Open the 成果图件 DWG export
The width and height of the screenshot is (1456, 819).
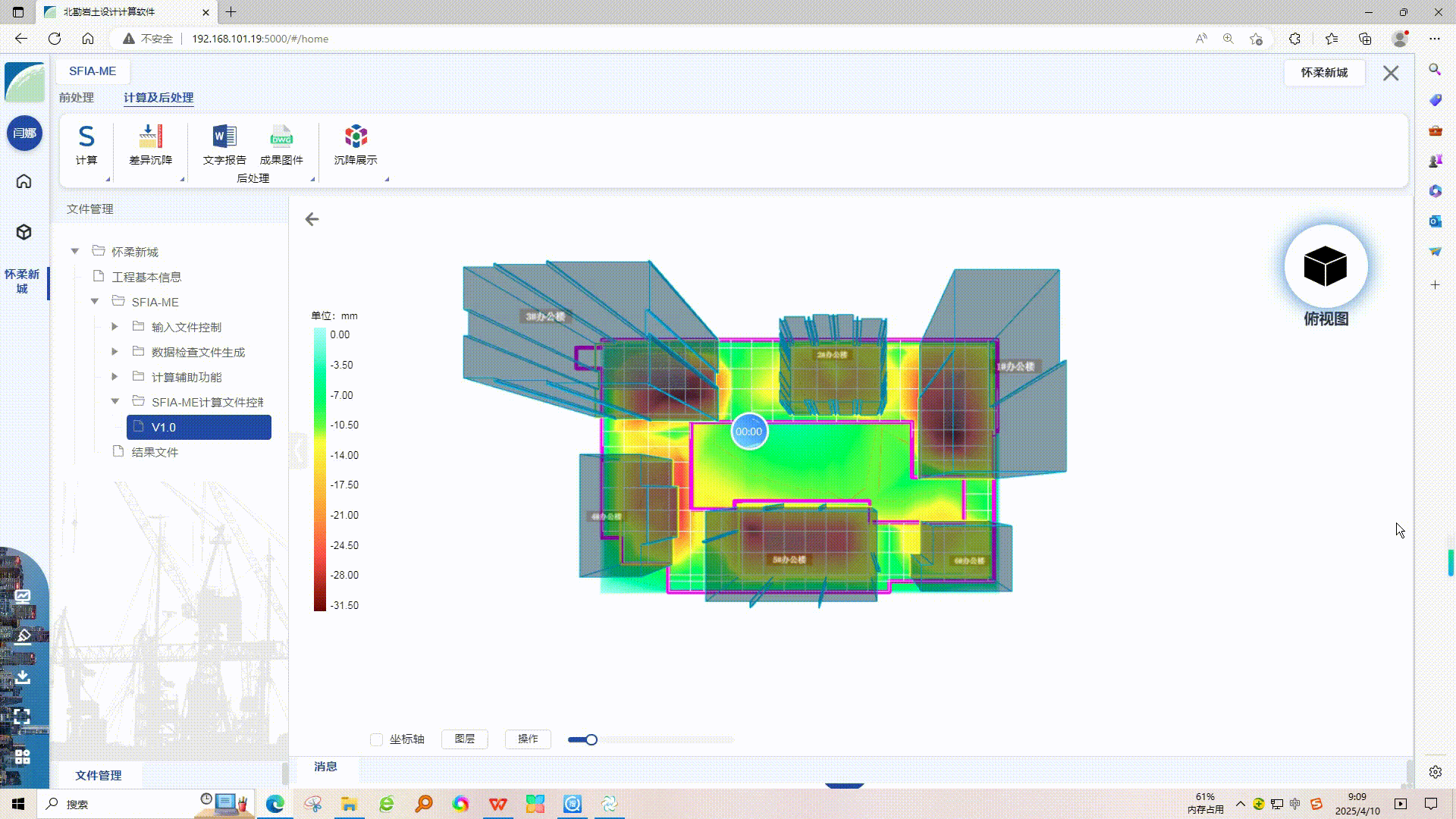pos(281,137)
